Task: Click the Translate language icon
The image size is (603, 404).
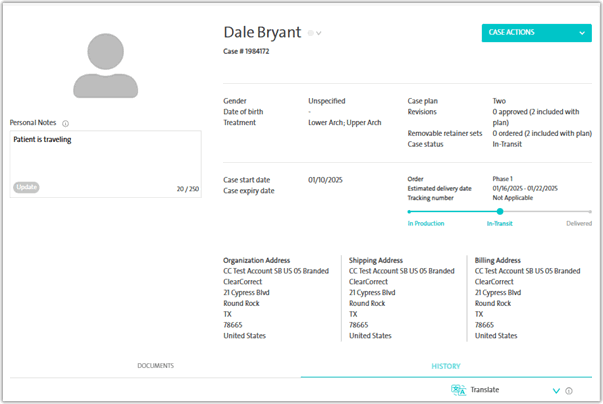Action: click(458, 390)
